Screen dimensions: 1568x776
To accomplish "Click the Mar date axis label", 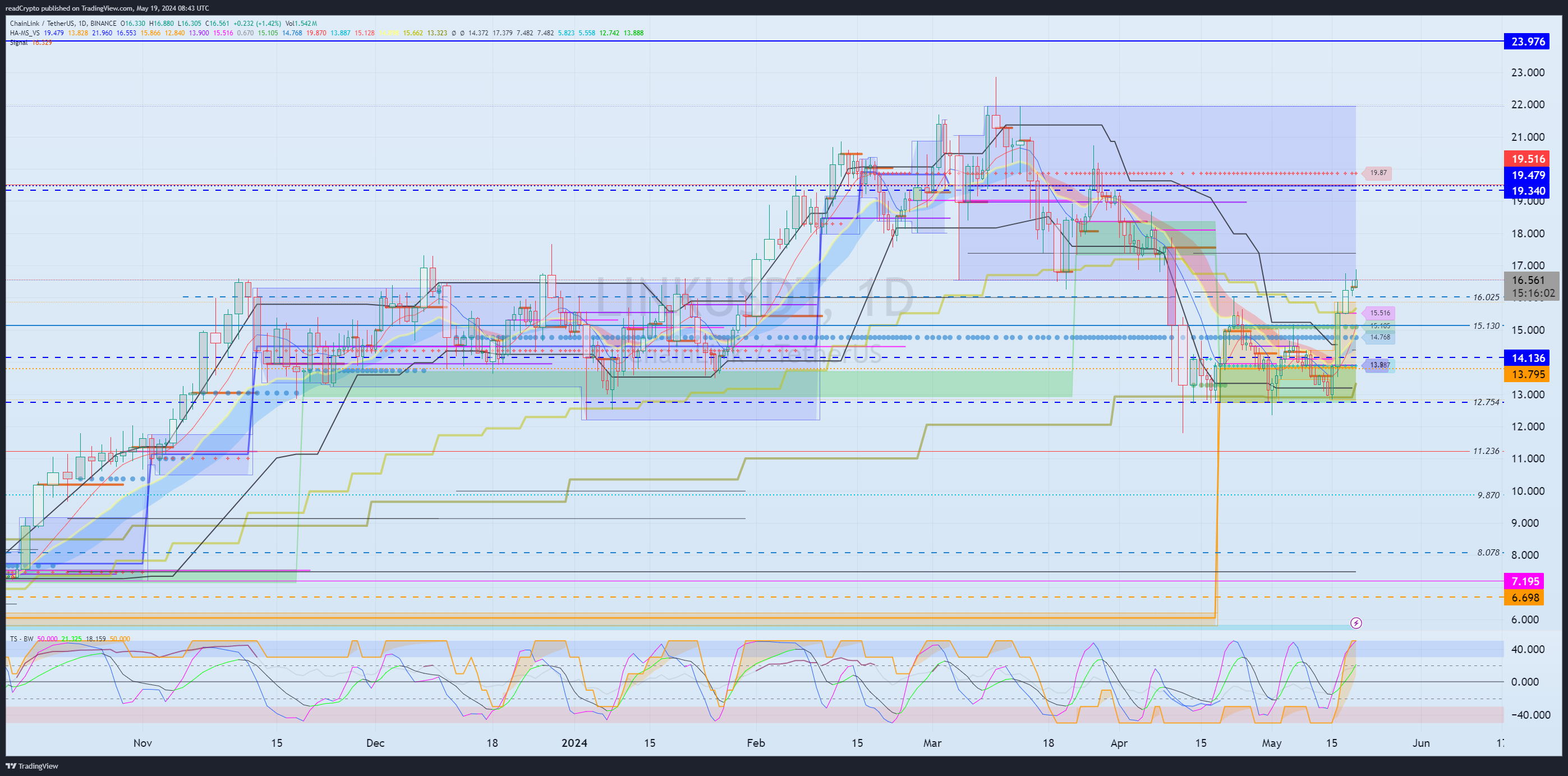I will pos(932,742).
